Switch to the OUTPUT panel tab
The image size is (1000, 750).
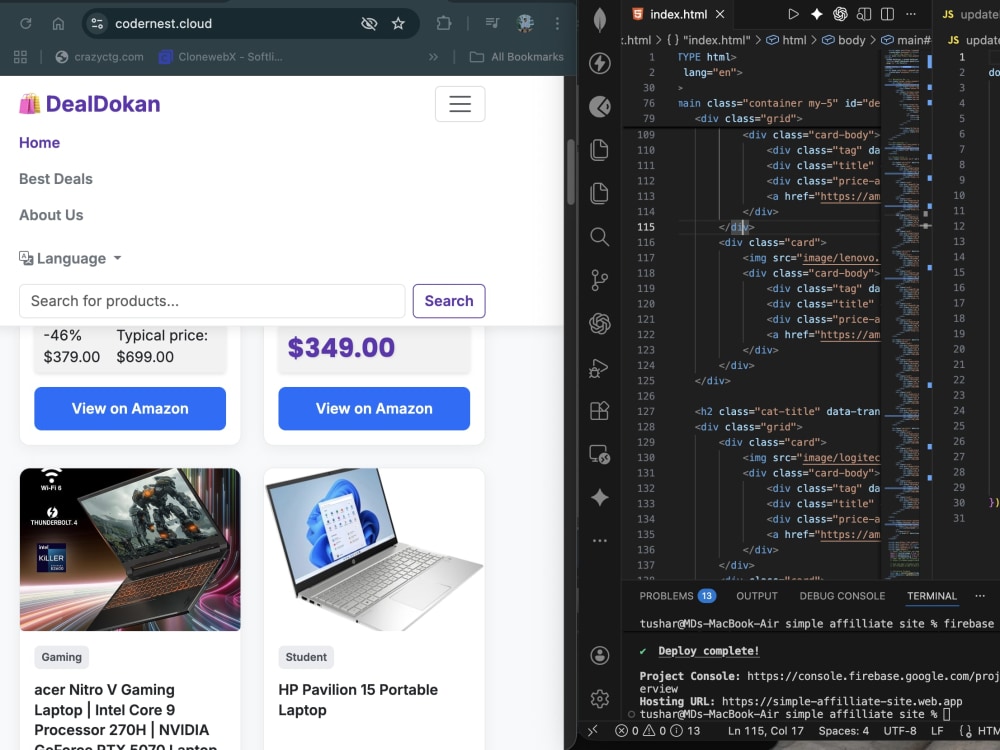coord(757,596)
